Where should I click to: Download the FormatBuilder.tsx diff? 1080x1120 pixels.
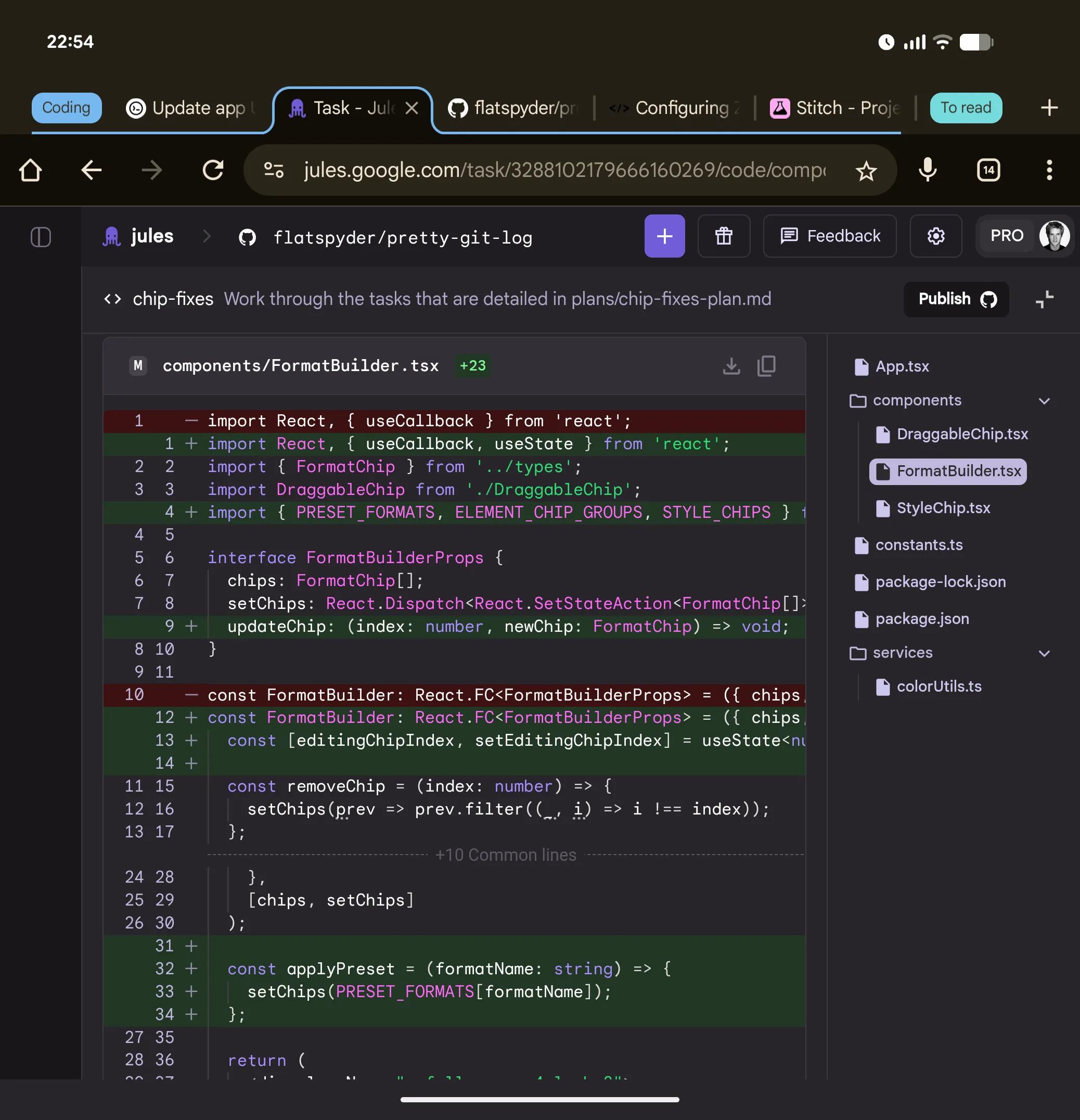point(731,366)
